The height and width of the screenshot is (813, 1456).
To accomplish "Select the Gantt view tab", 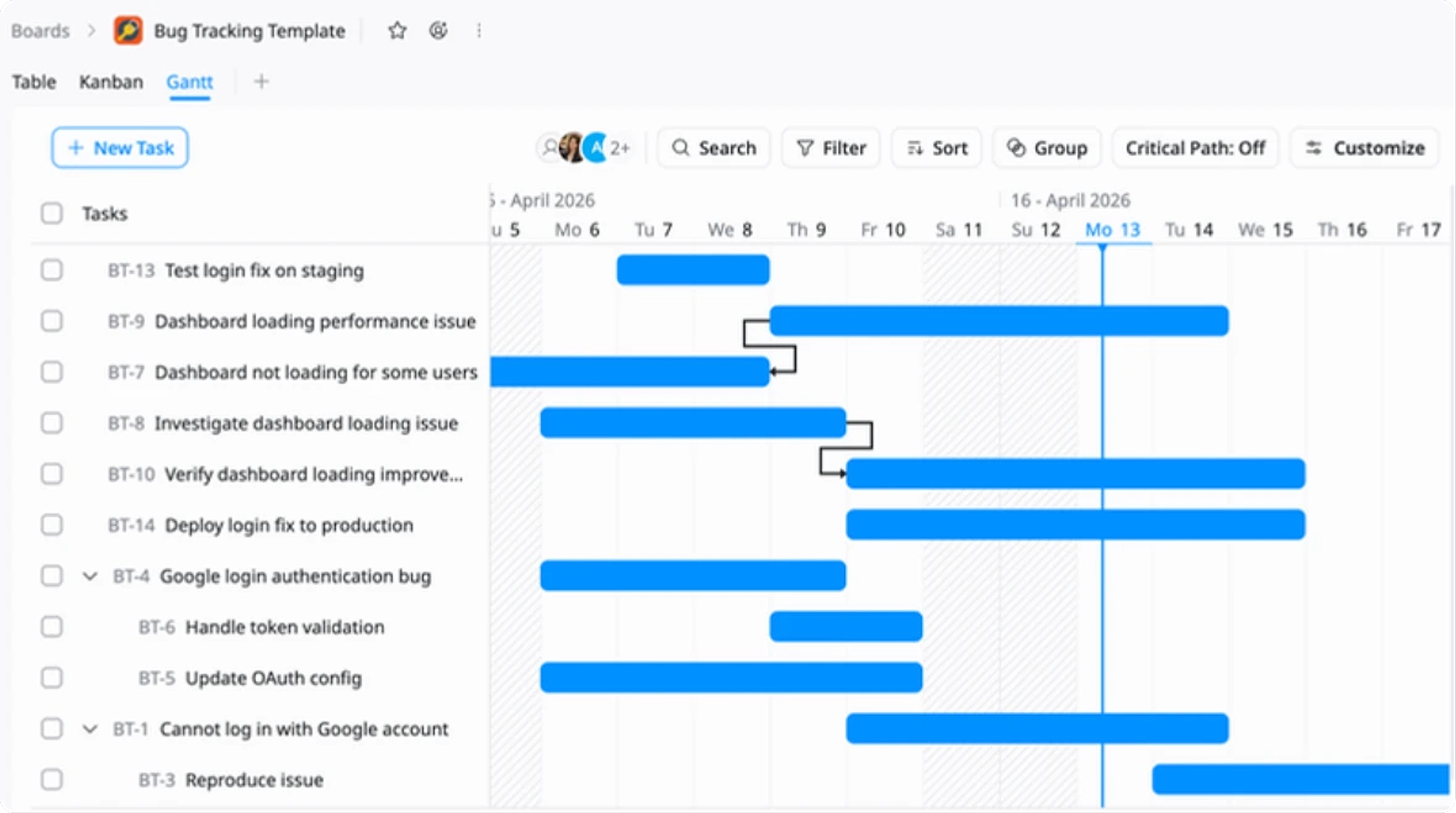I will 189,81.
